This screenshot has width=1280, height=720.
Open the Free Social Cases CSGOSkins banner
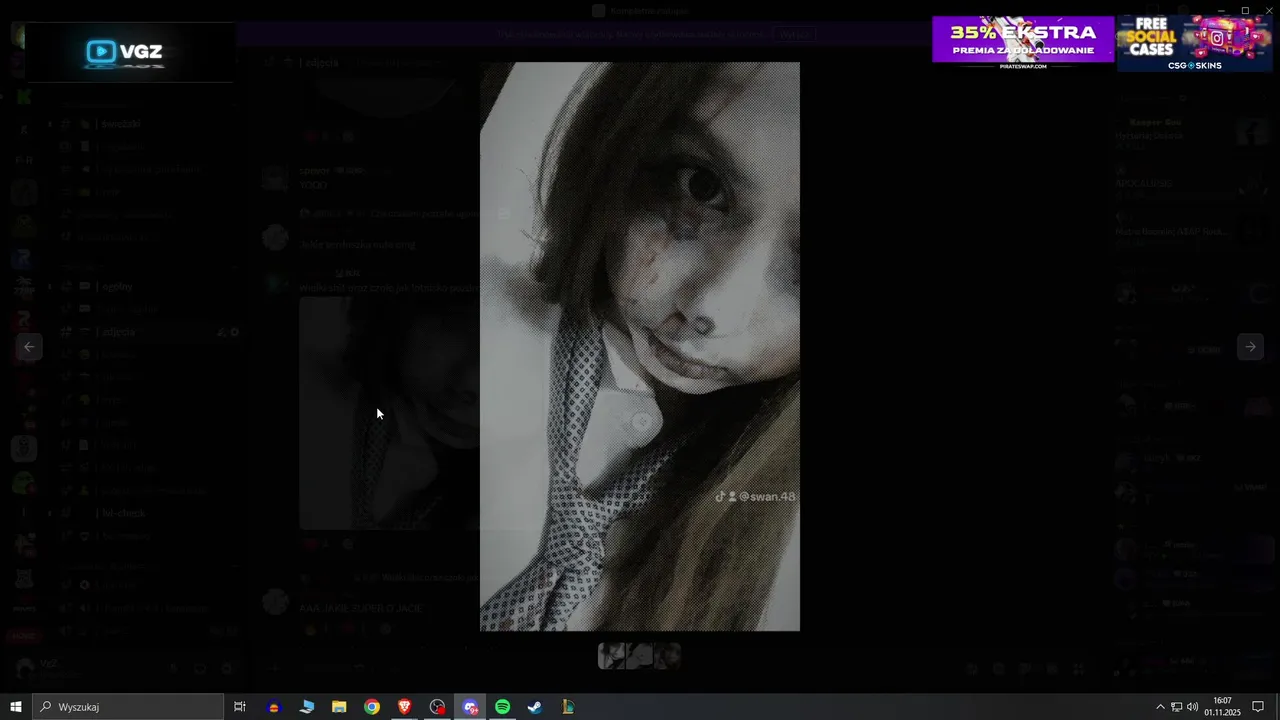click(x=1195, y=43)
